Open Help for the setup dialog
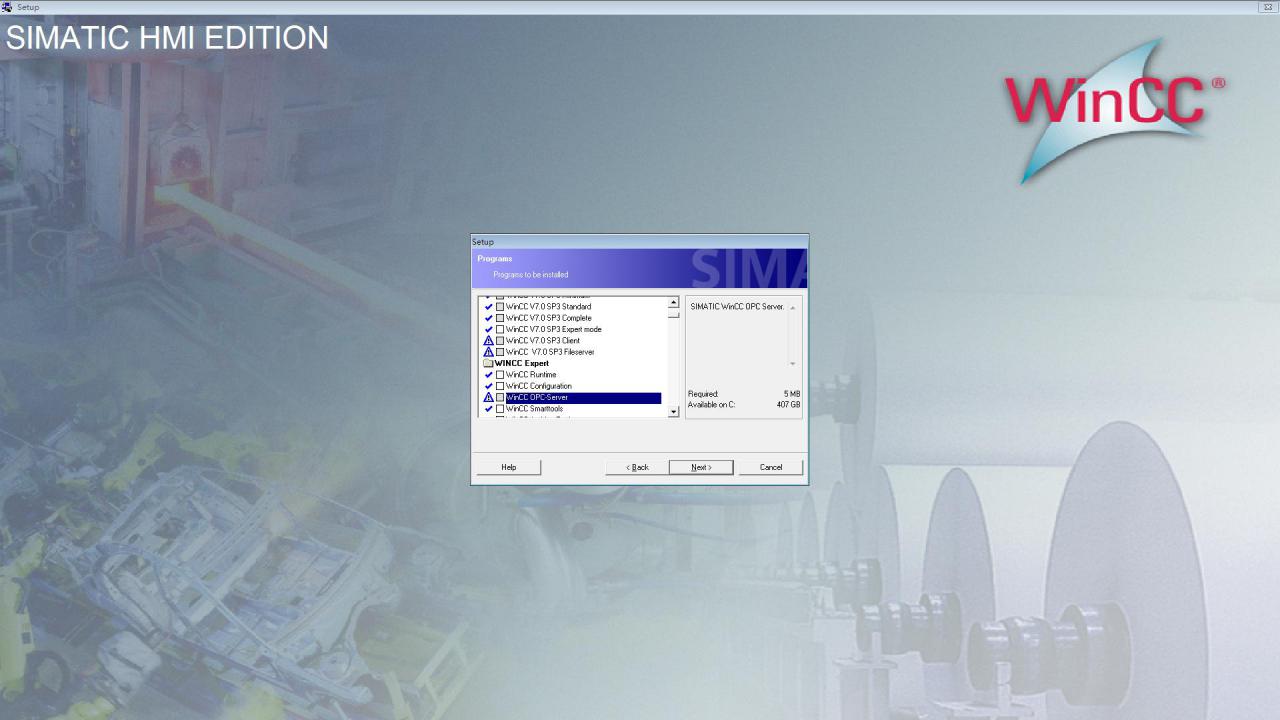 click(508, 467)
